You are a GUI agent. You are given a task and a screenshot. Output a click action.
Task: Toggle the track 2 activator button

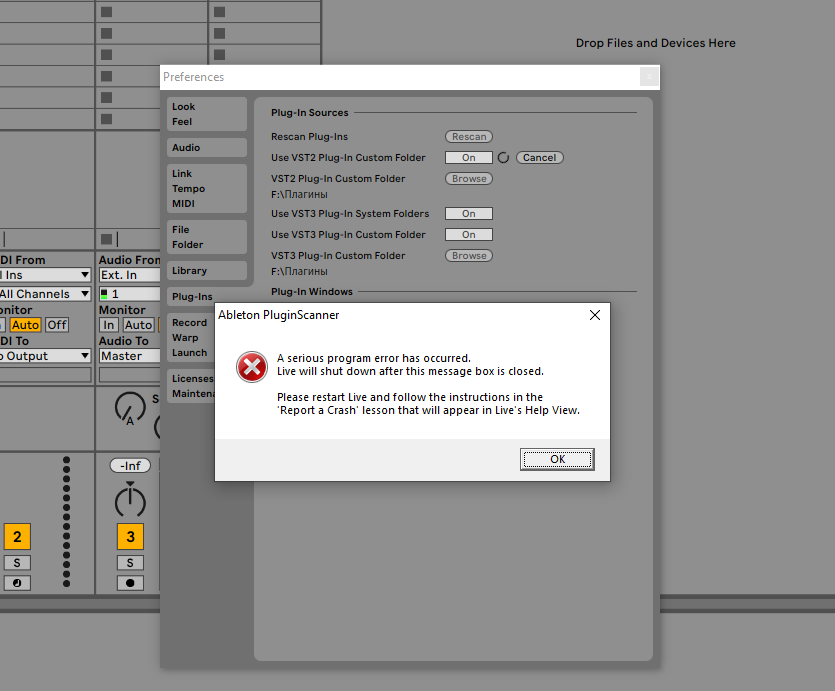[x=17, y=537]
